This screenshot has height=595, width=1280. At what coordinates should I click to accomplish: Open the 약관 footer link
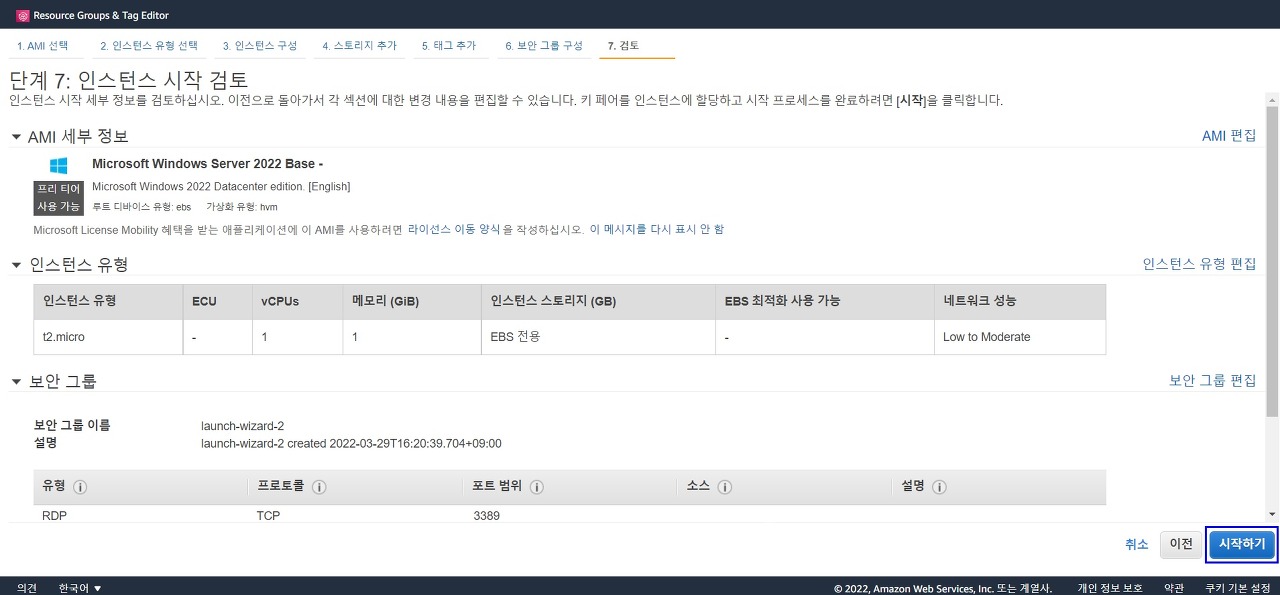[1174, 588]
